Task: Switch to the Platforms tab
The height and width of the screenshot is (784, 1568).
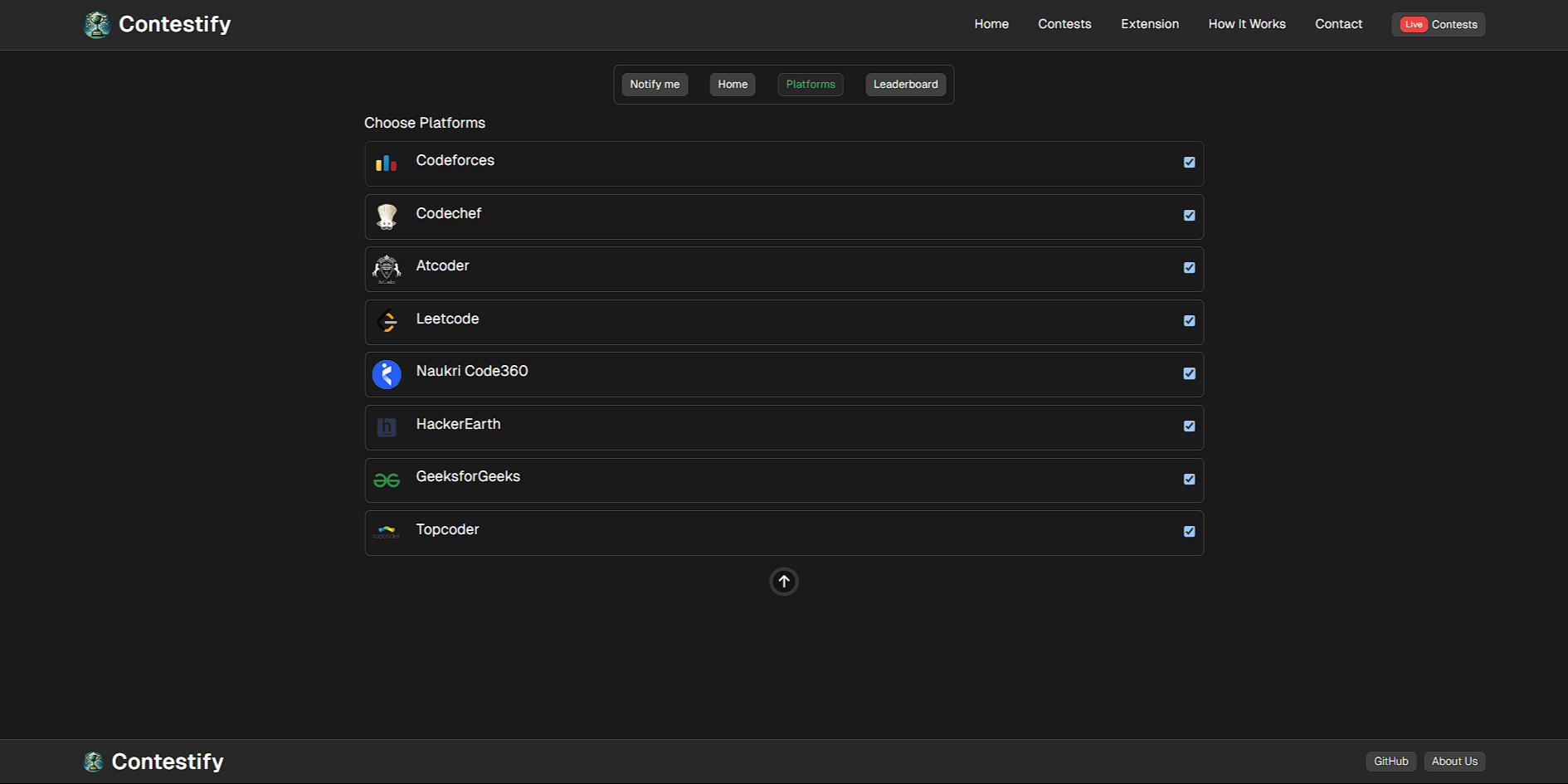Action: tap(810, 84)
